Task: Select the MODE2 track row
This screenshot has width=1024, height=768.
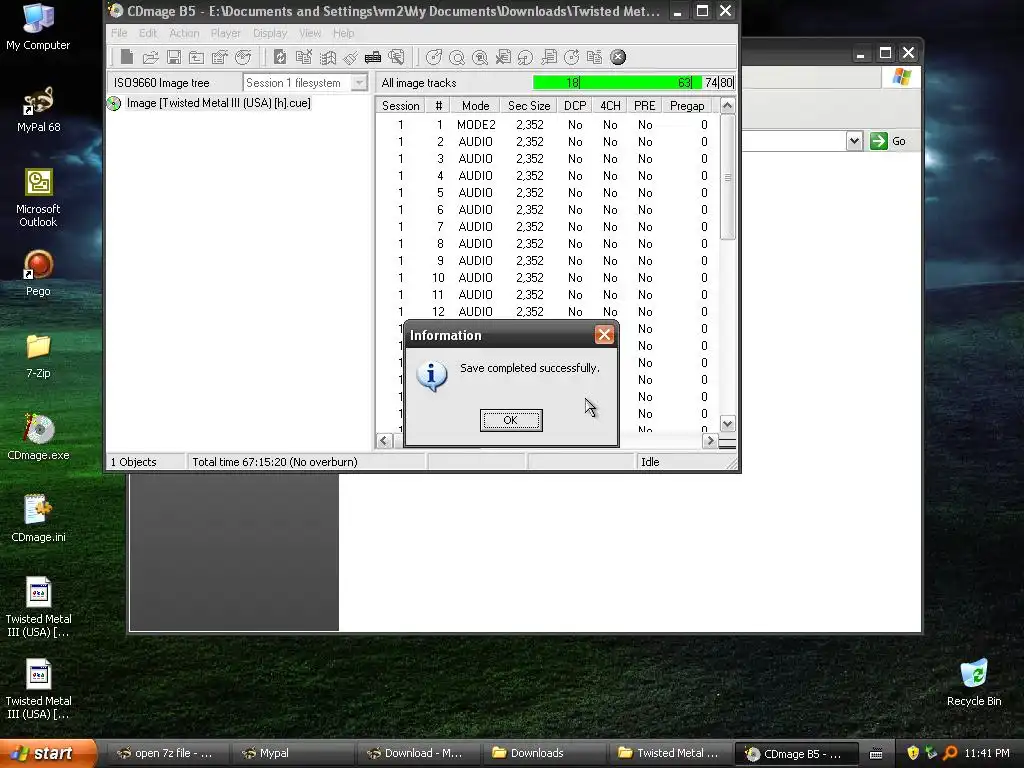Action: coord(546,125)
